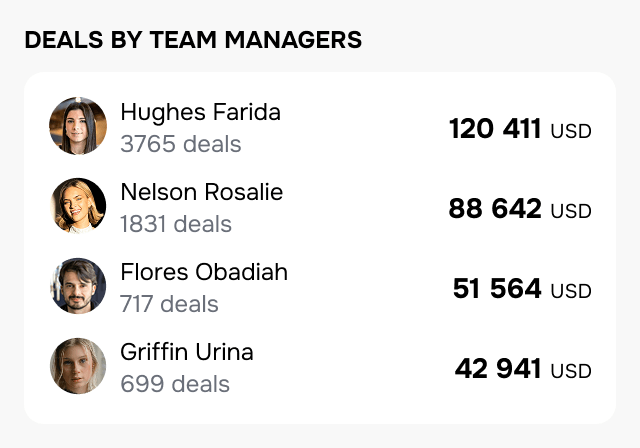Click the Deals by Team Managers heading
Screen dimensions: 640x448
tap(193, 40)
